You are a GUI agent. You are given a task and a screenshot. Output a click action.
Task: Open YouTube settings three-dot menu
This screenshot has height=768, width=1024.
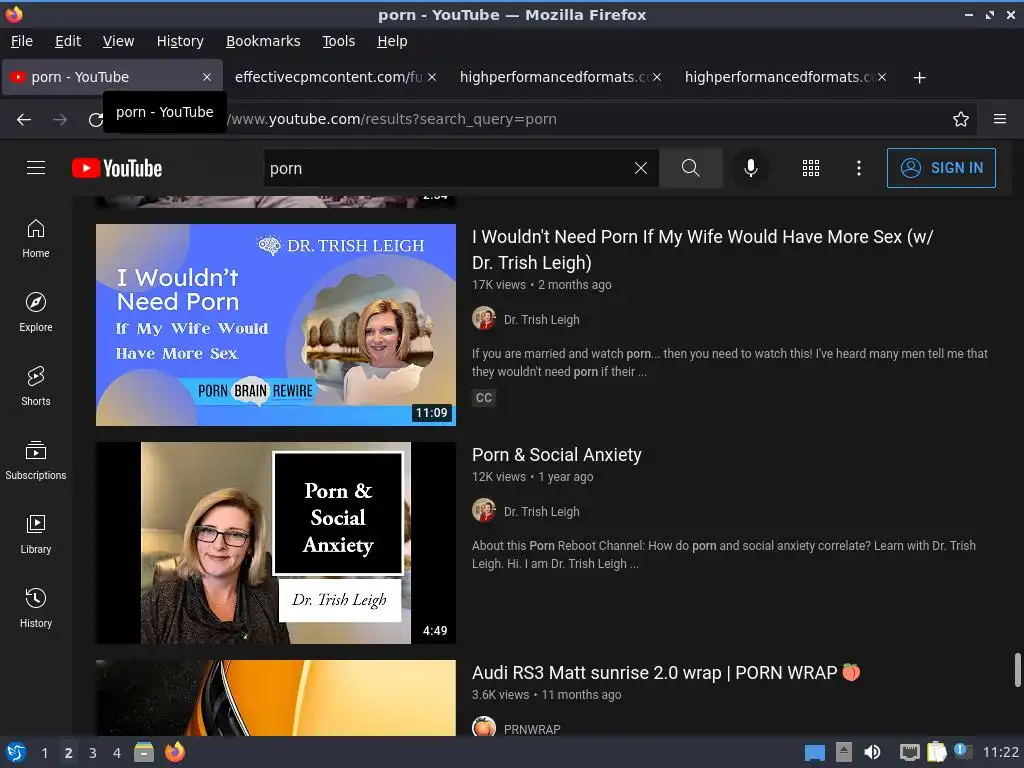coord(859,168)
